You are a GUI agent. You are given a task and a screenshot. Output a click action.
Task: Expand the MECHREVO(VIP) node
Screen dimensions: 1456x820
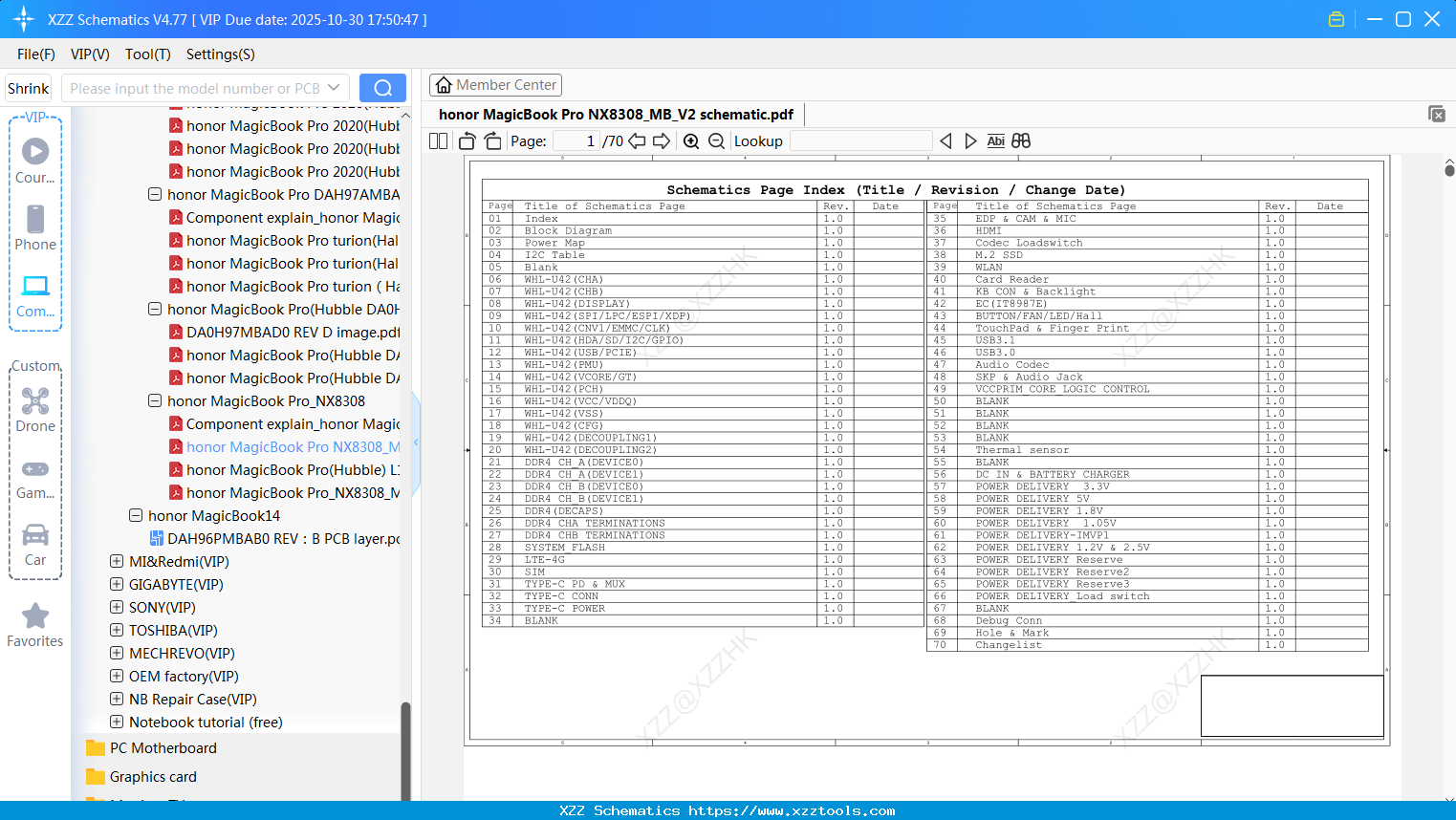click(x=117, y=653)
